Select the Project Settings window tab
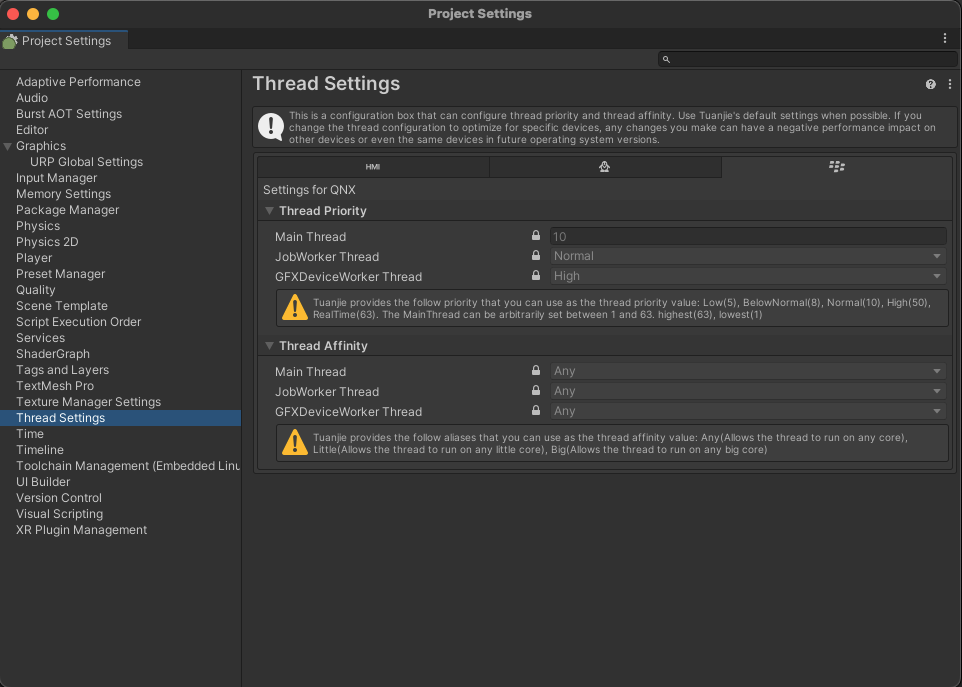This screenshot has width=962, height=687. 62,41
